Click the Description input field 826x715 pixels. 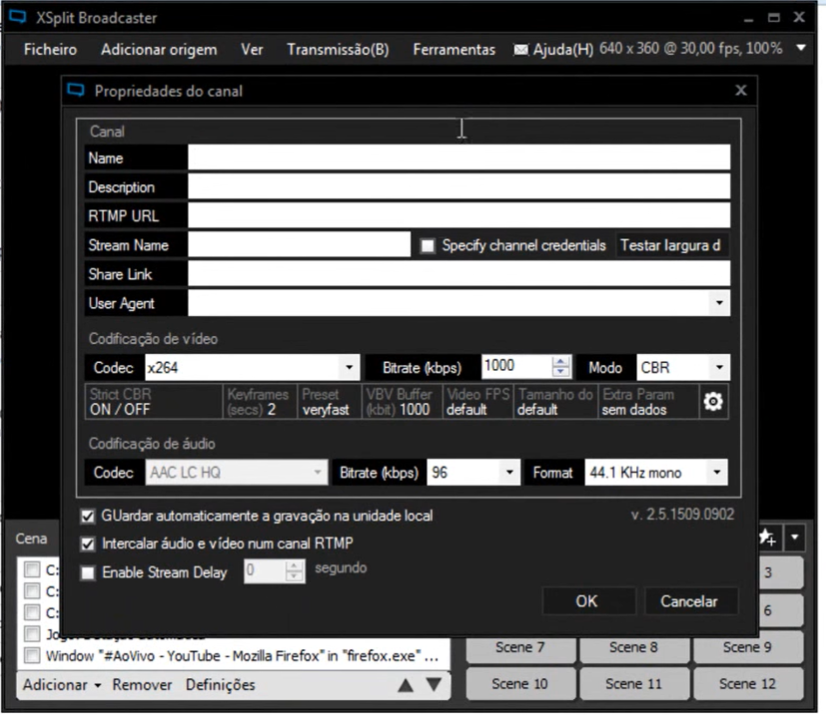459,187
